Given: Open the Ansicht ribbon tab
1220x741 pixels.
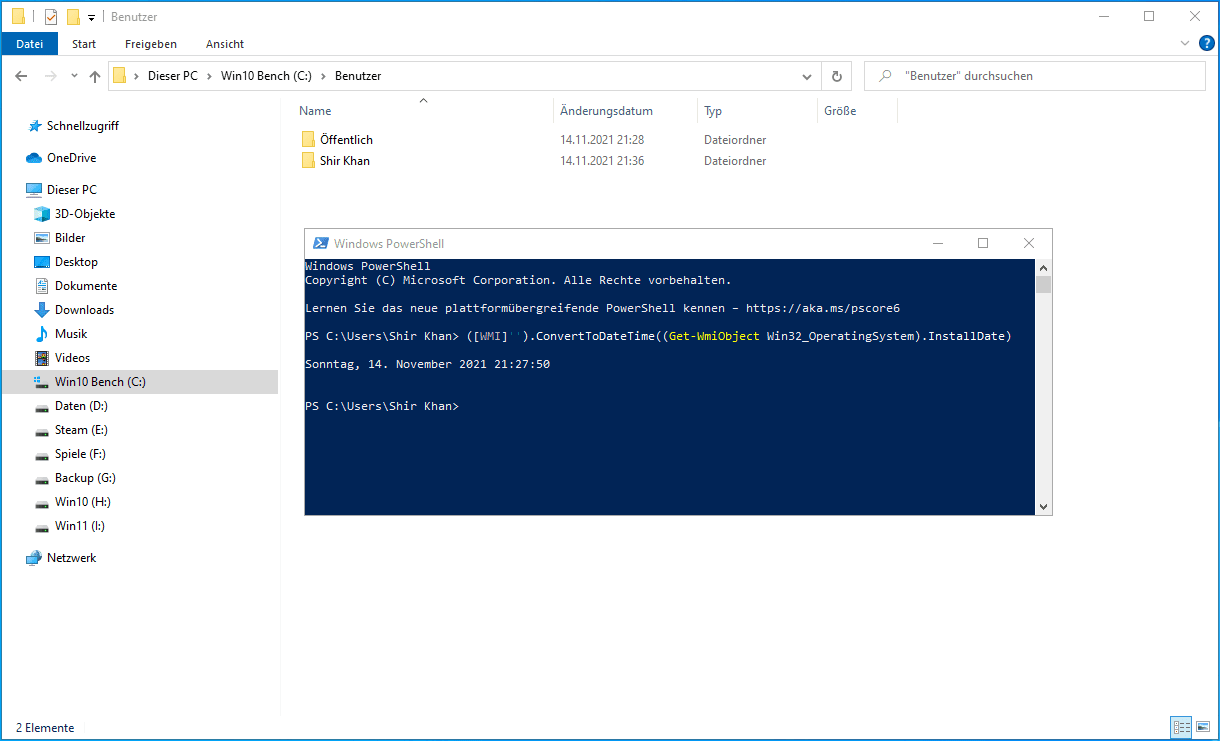Looking at the screenshot, I should pyautogui.click(x=225, y=44).
